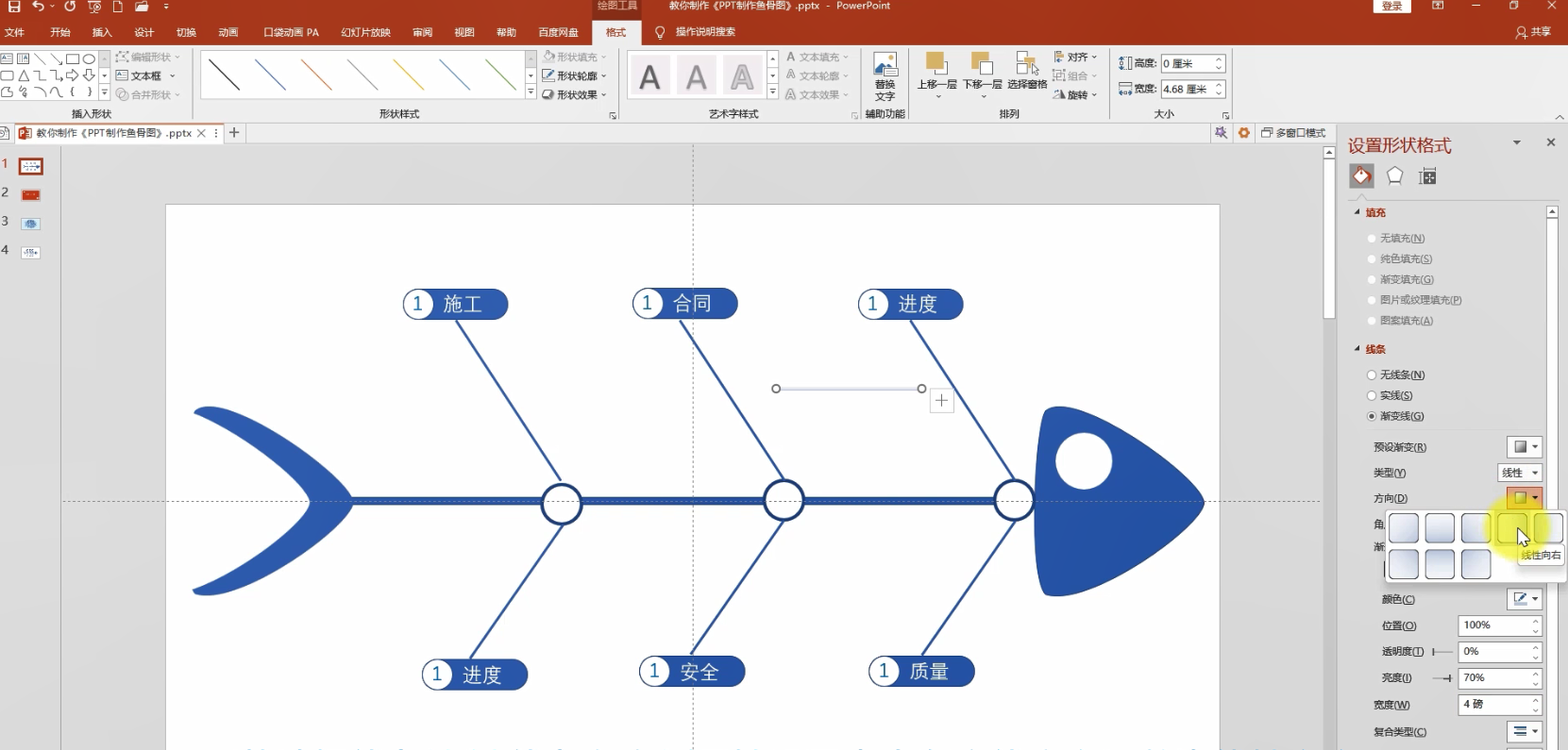Viewport: 1568px width, 750px height.
Task: Pick the first gradient direction swatch in top row
Action: coord(1404,528)
